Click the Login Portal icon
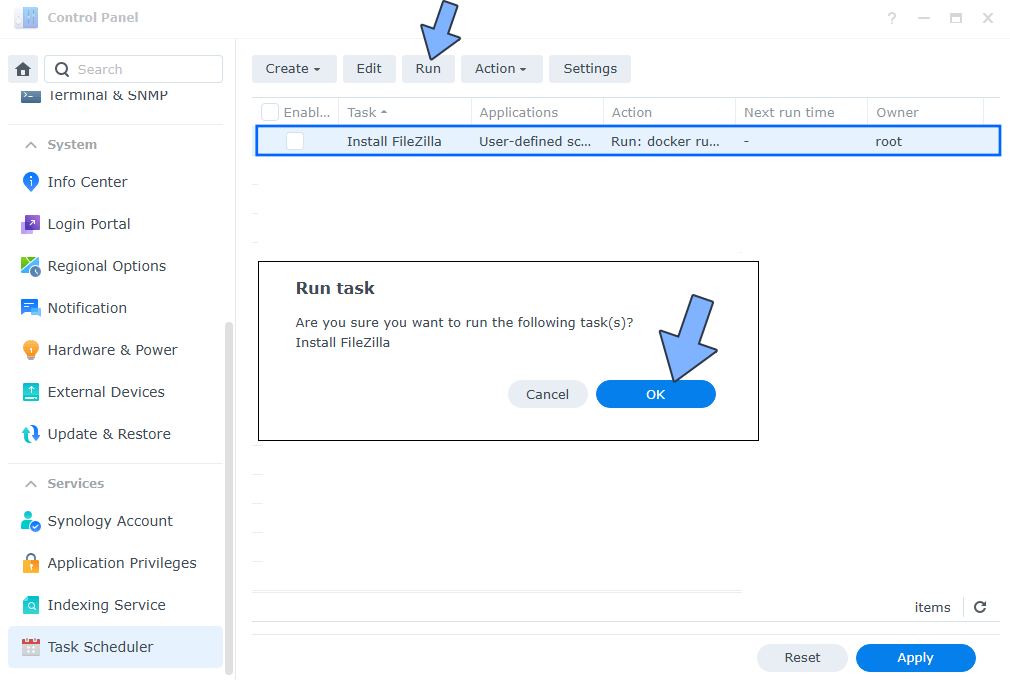The height and width of the screenshot is (680, 1010). coord(30,224)
